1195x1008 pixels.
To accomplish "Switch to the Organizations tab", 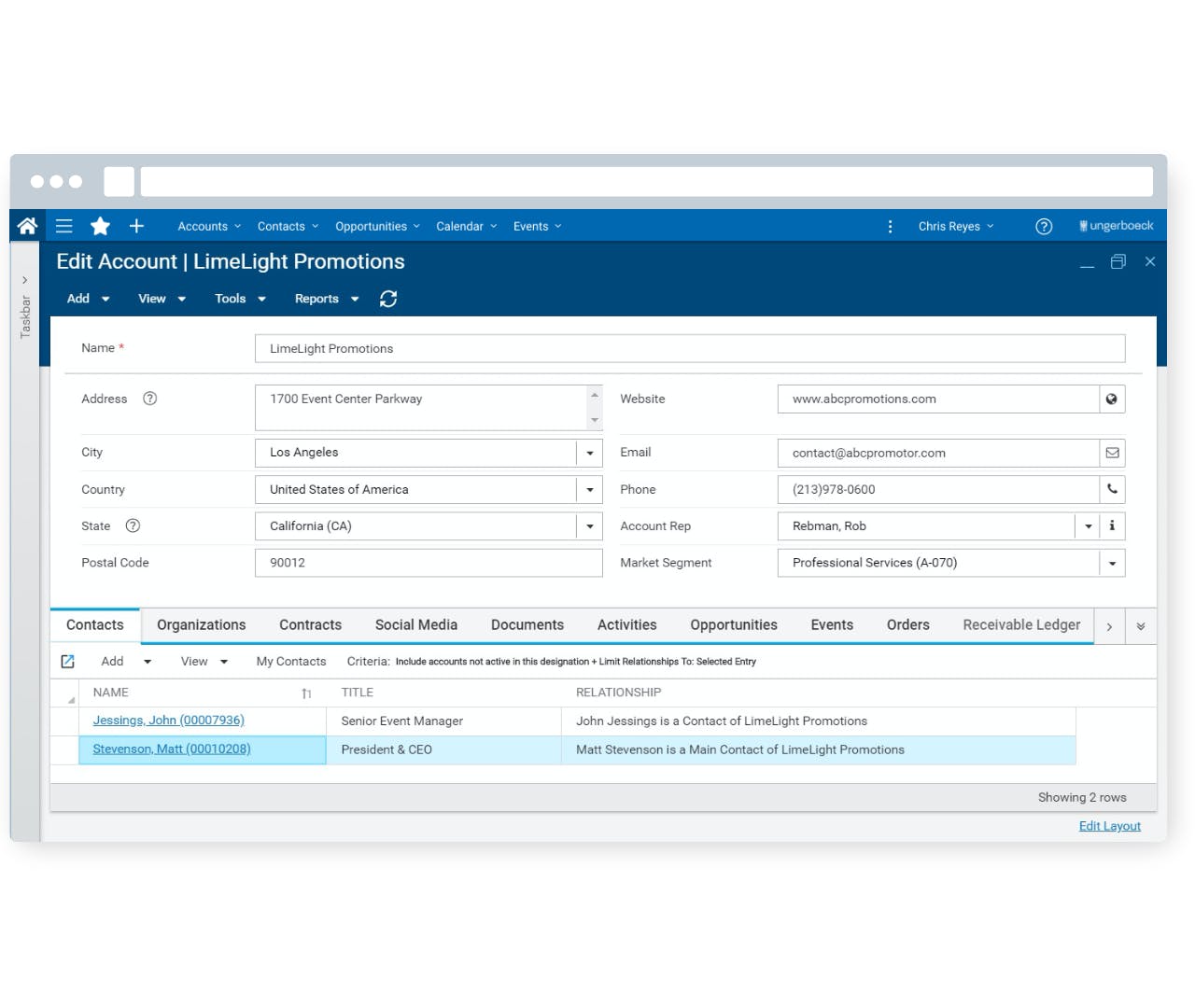I will click(202, 625).
